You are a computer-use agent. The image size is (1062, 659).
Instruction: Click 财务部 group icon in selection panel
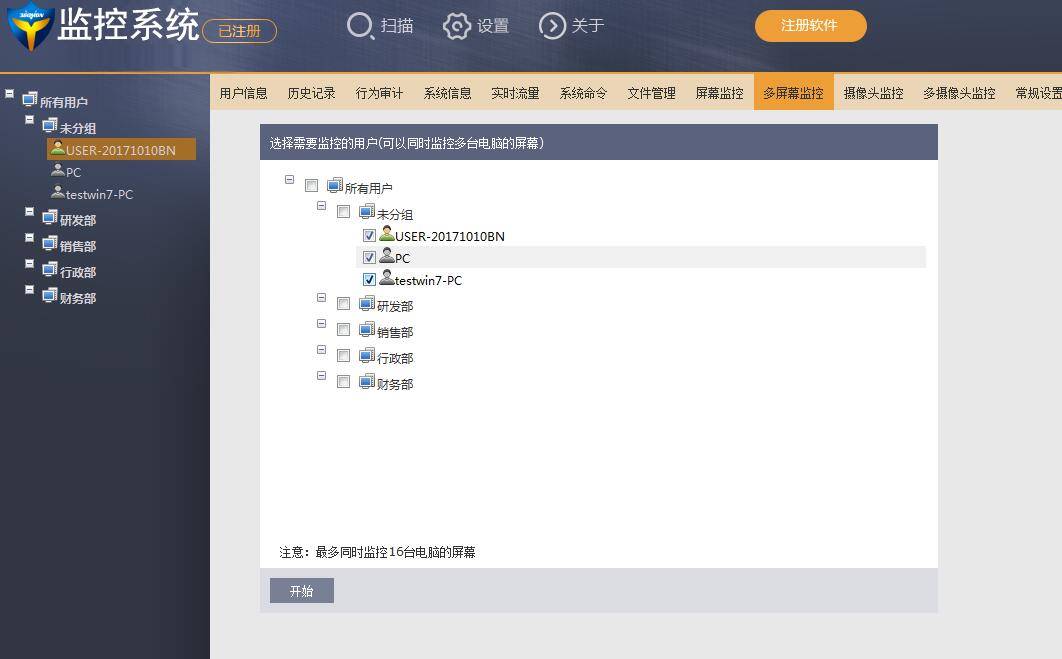pyautogui.click(x=366, y=381)
